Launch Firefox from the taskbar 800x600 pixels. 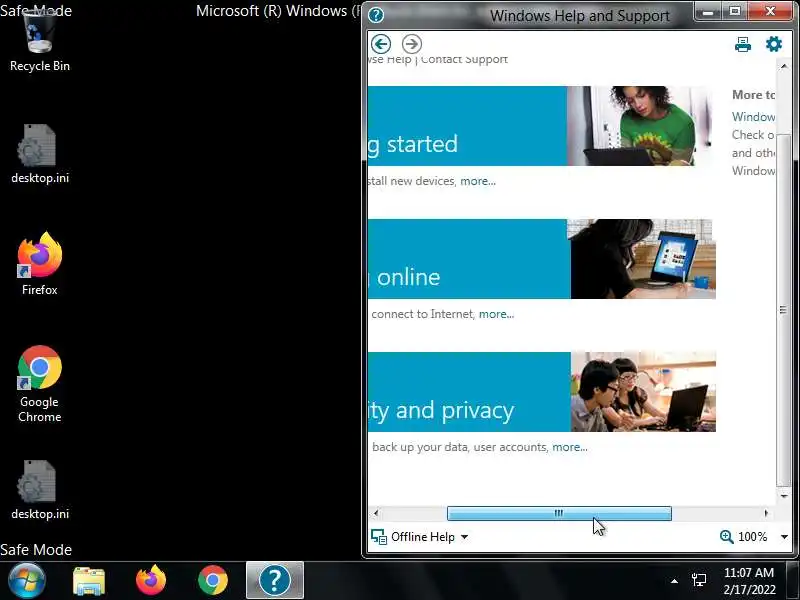pos(151,581)
